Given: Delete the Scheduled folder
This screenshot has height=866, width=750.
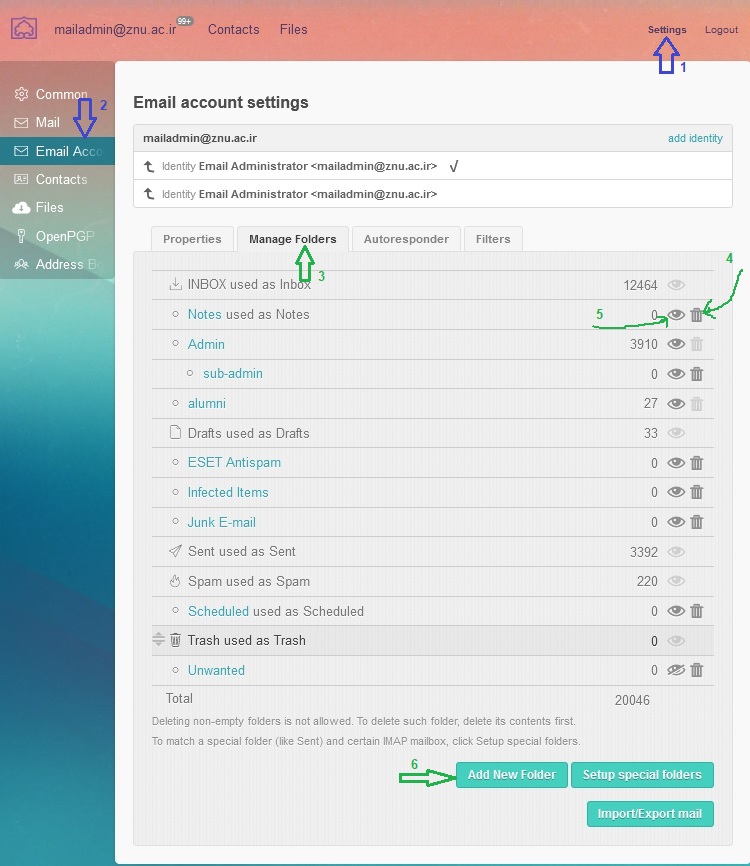Looking at the screenshot, I should [696, 611].
